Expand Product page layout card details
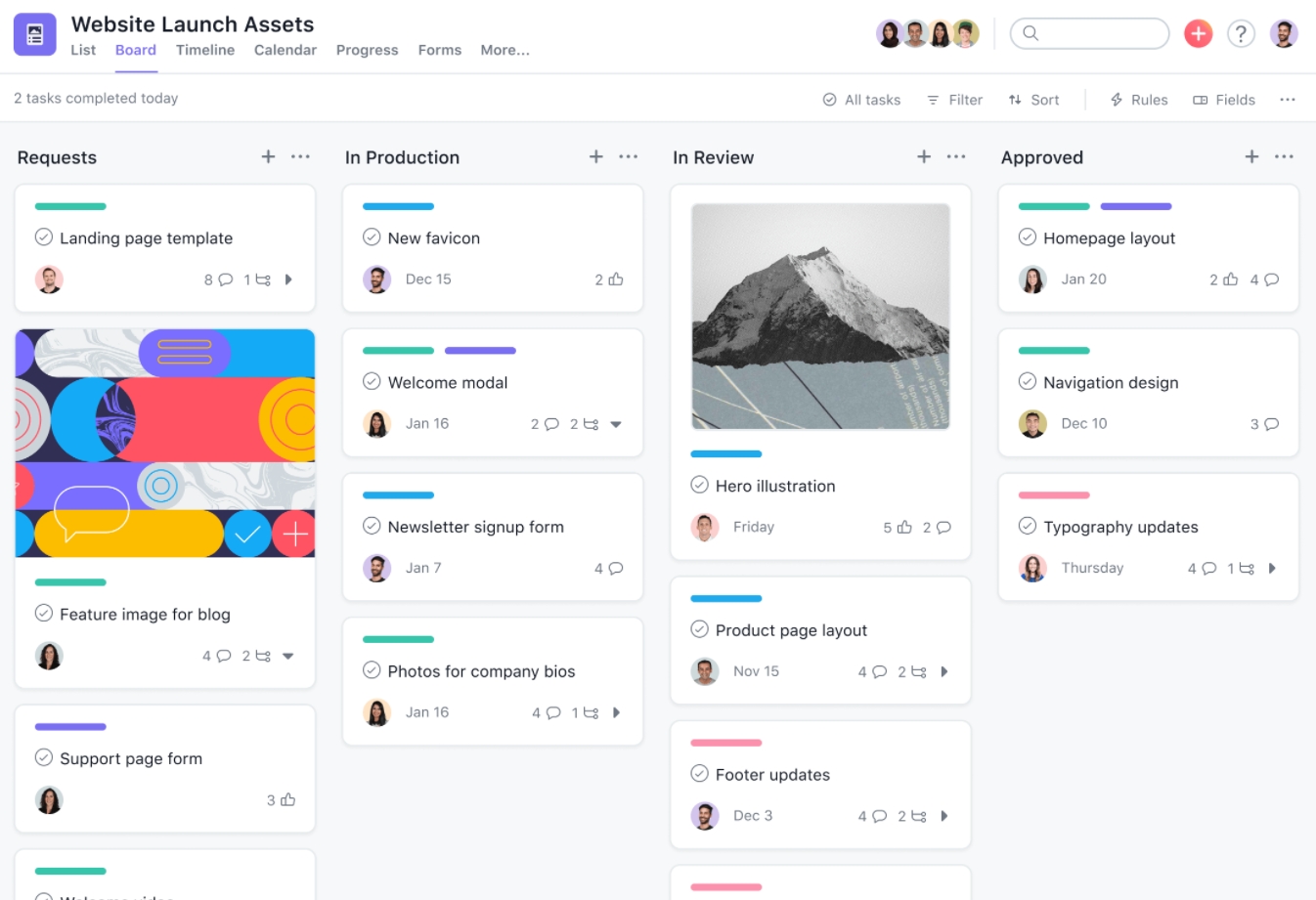 943,671
